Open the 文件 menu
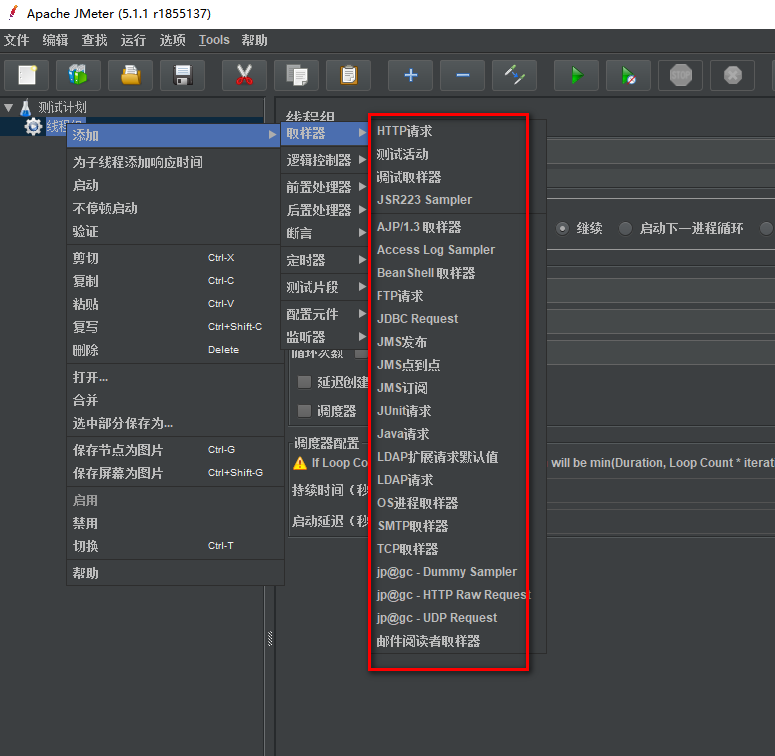 (16, 40)
